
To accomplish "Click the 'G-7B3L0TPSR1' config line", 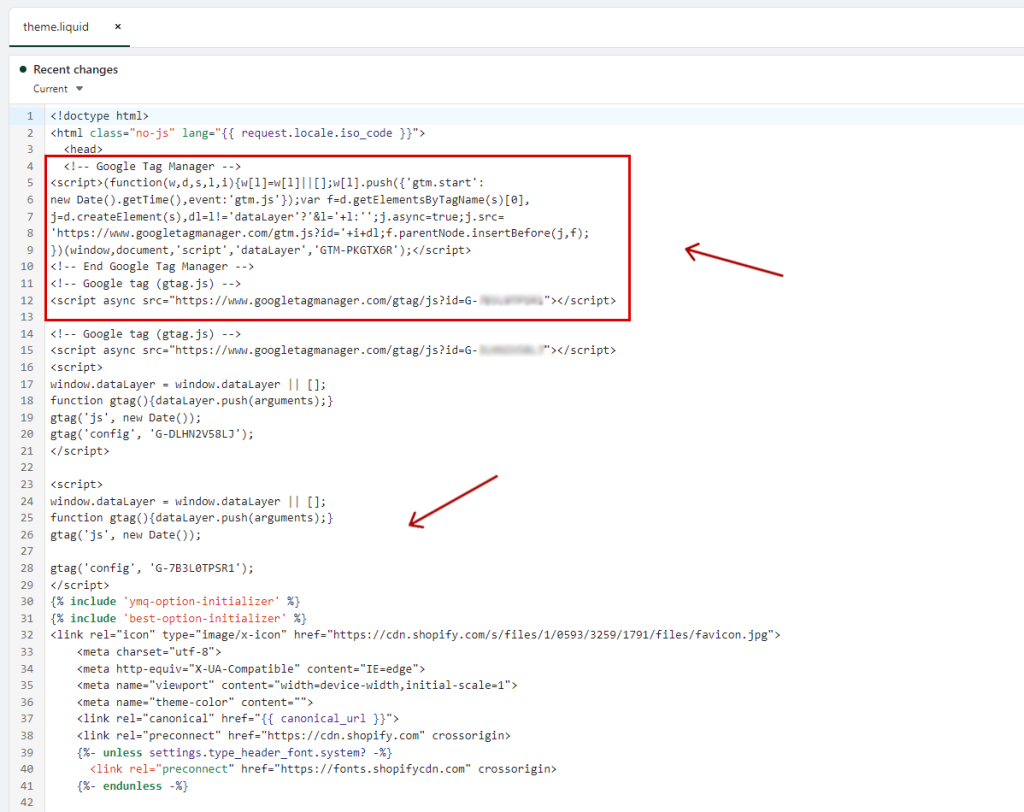I will coord(152,568).
